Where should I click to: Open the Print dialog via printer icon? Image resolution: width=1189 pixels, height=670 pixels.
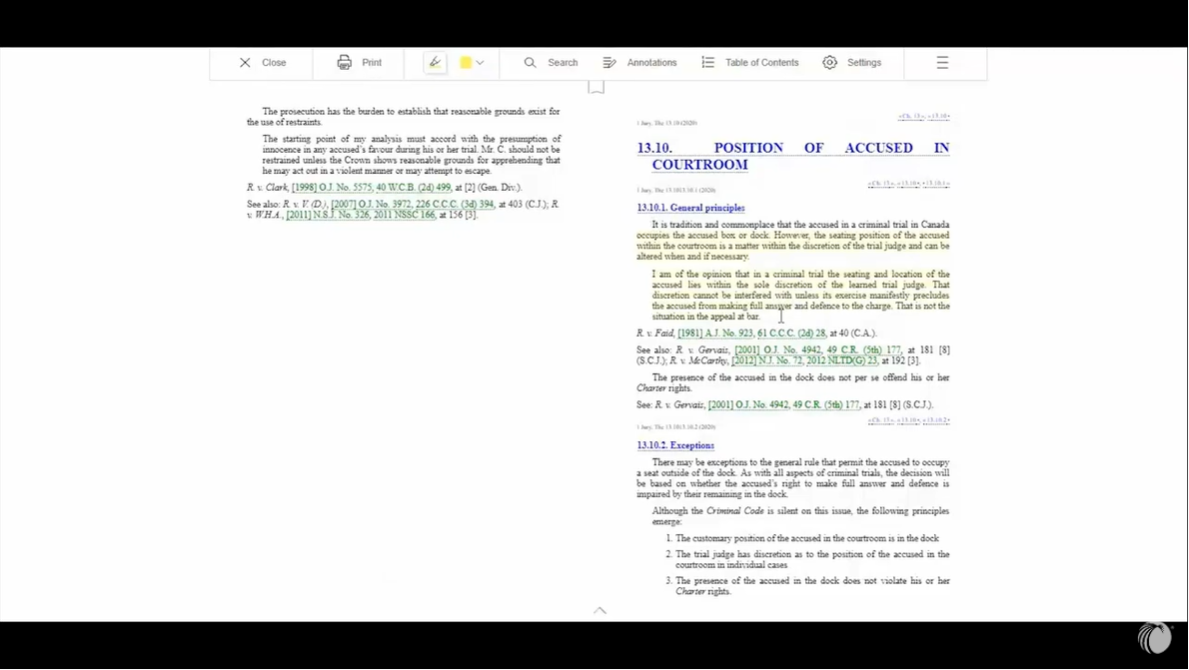pos(344,62)
